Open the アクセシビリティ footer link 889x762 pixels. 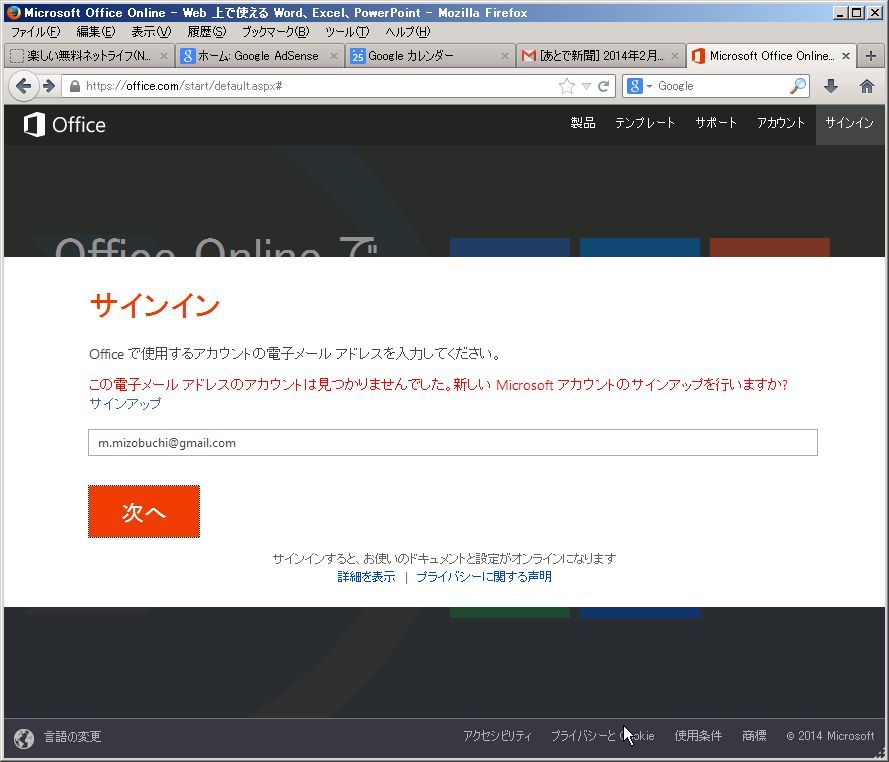click(x=497, y=736)
